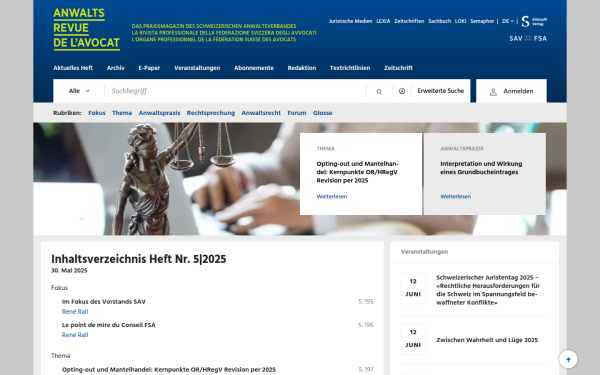Image resolution: width=600 pixels, height=375 pixels.
Task: Open Interpretation und Wirkung eines Grundbucheintrages card
Action: 481,168
